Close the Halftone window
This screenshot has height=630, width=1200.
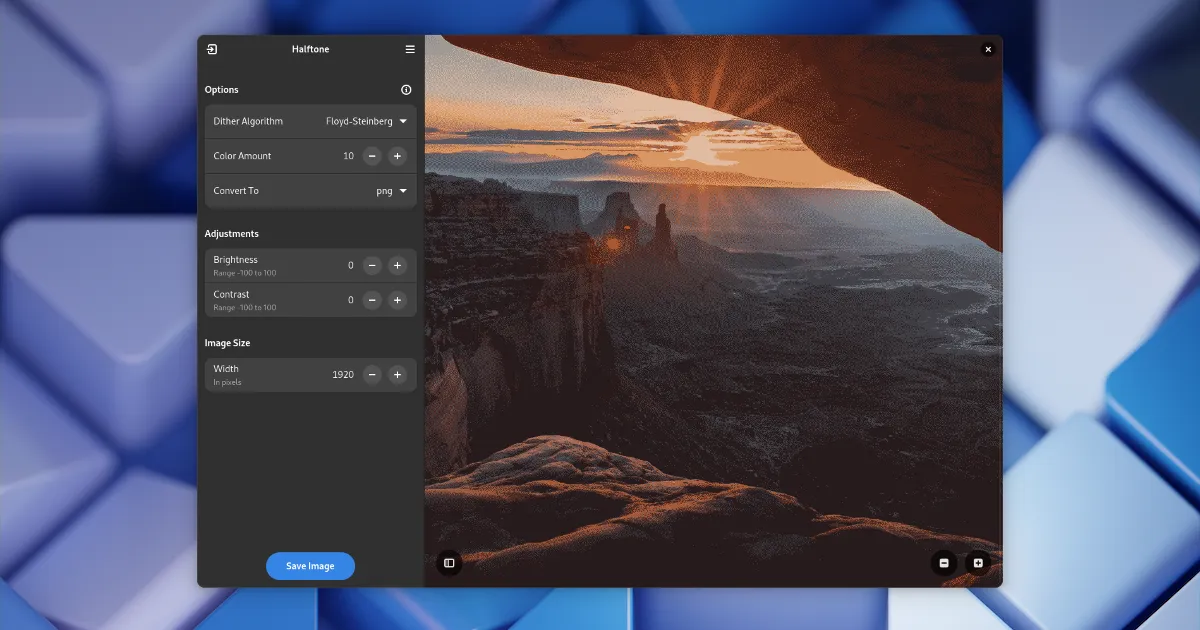pyautogui.click(x=988, y=49)
